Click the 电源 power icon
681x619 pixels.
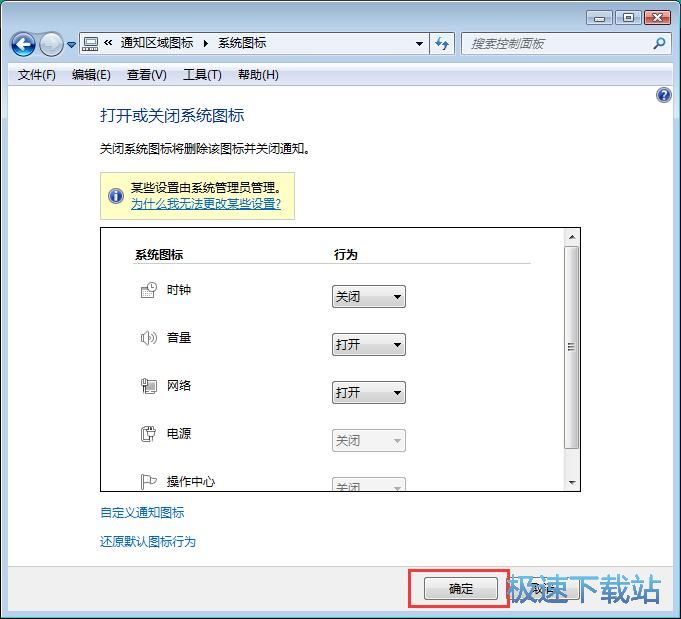(x=149, y=434)
